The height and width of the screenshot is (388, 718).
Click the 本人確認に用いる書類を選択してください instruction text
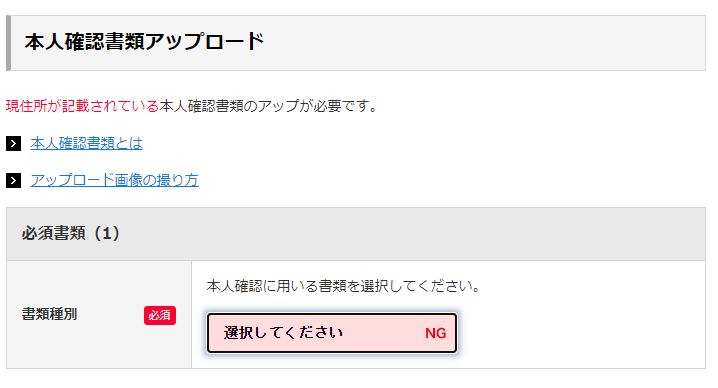coord(343,286)
